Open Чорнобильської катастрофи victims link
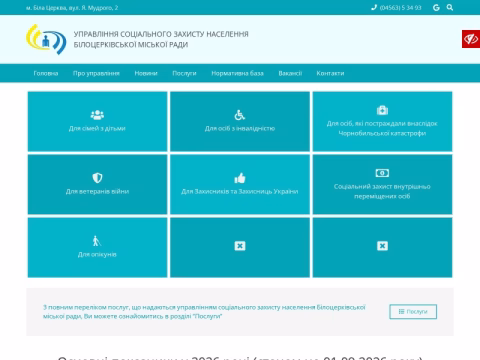This screenshot has width=480, height=360. (382, 128)
